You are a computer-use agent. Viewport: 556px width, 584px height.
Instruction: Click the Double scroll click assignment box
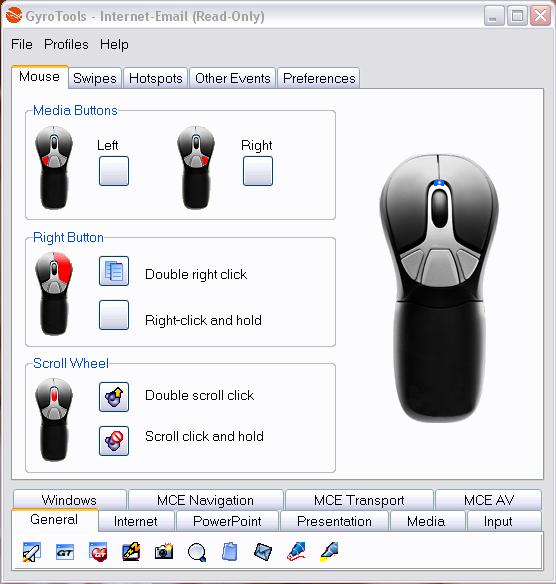[114, 397]
